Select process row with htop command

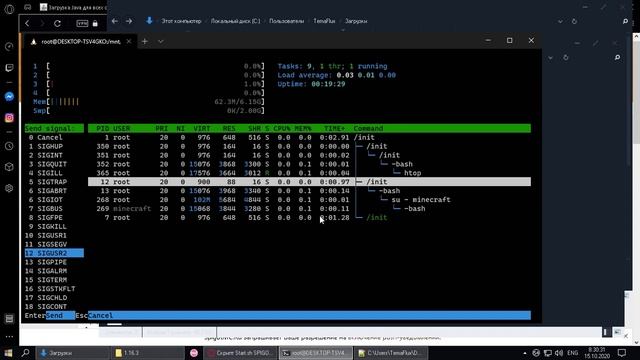point(309,173)
